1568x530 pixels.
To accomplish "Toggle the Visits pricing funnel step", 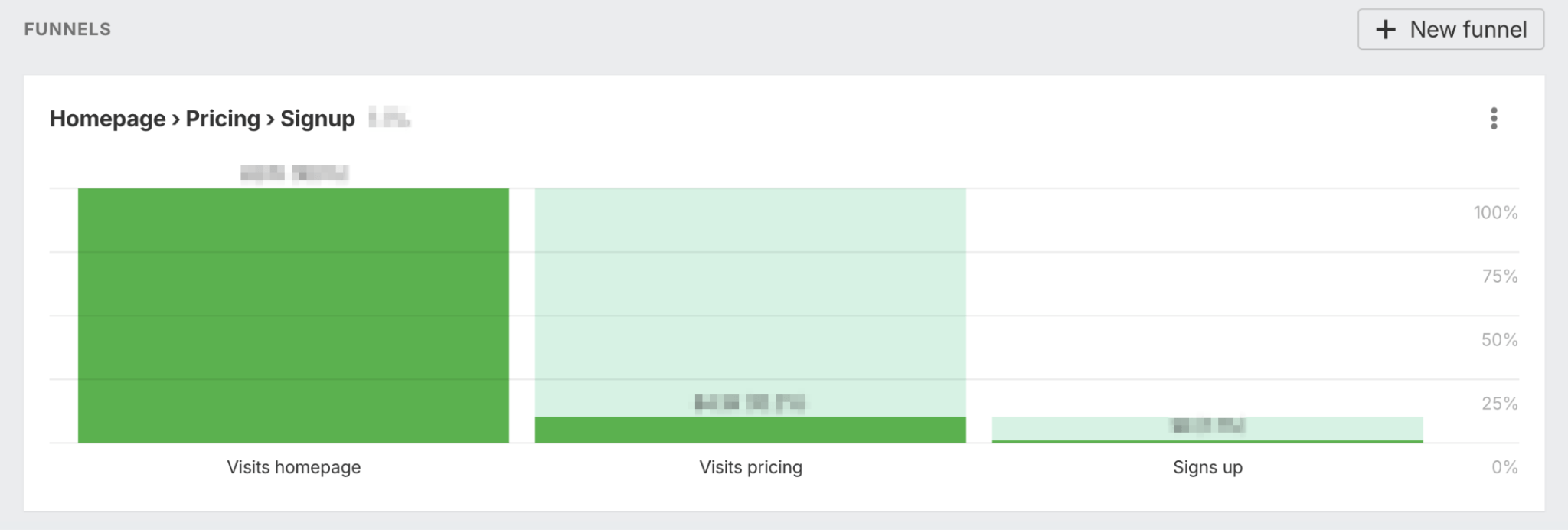I will pyautogui.click(x=750, y=467).
